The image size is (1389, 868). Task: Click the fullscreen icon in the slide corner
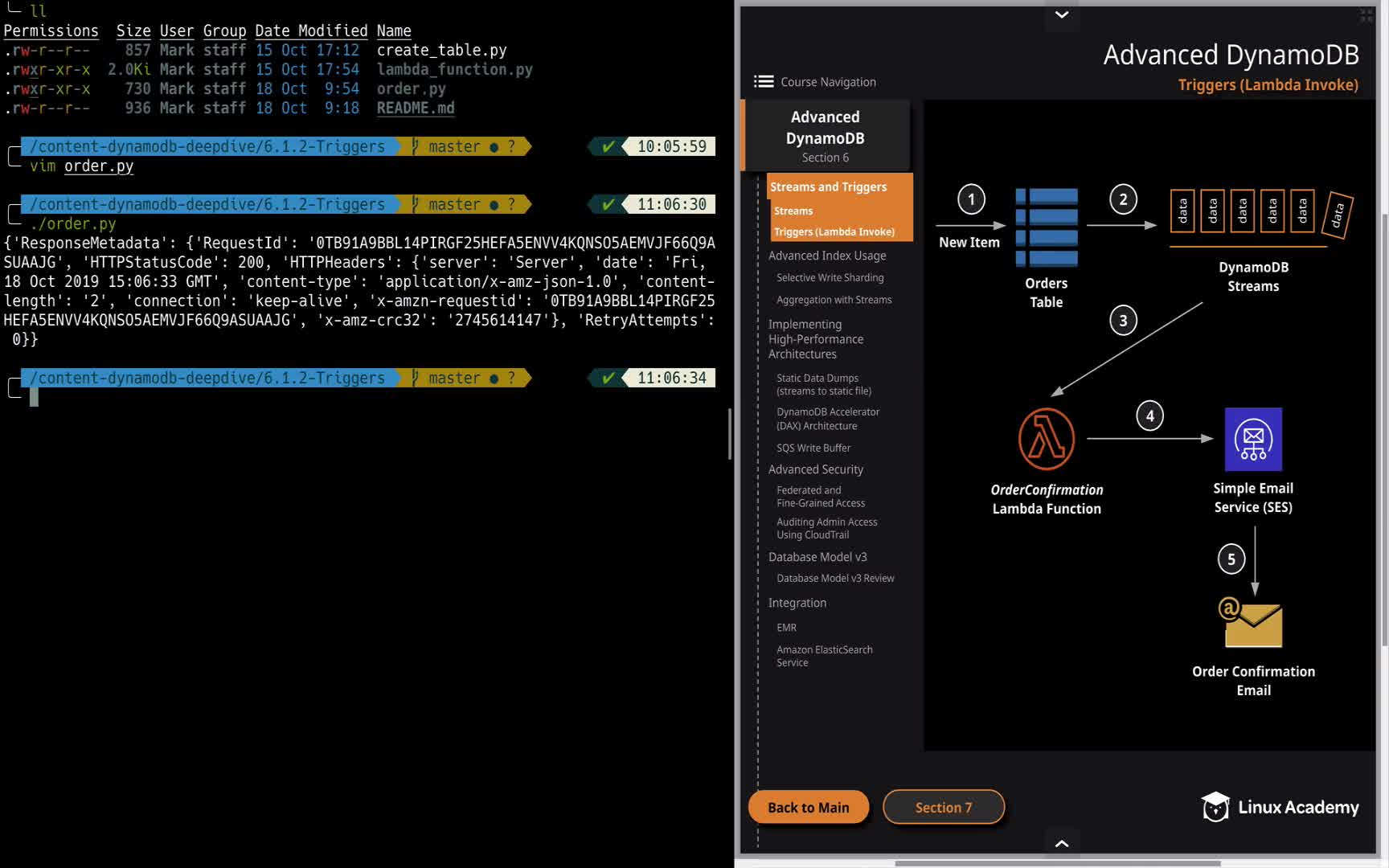(1366, 15)
